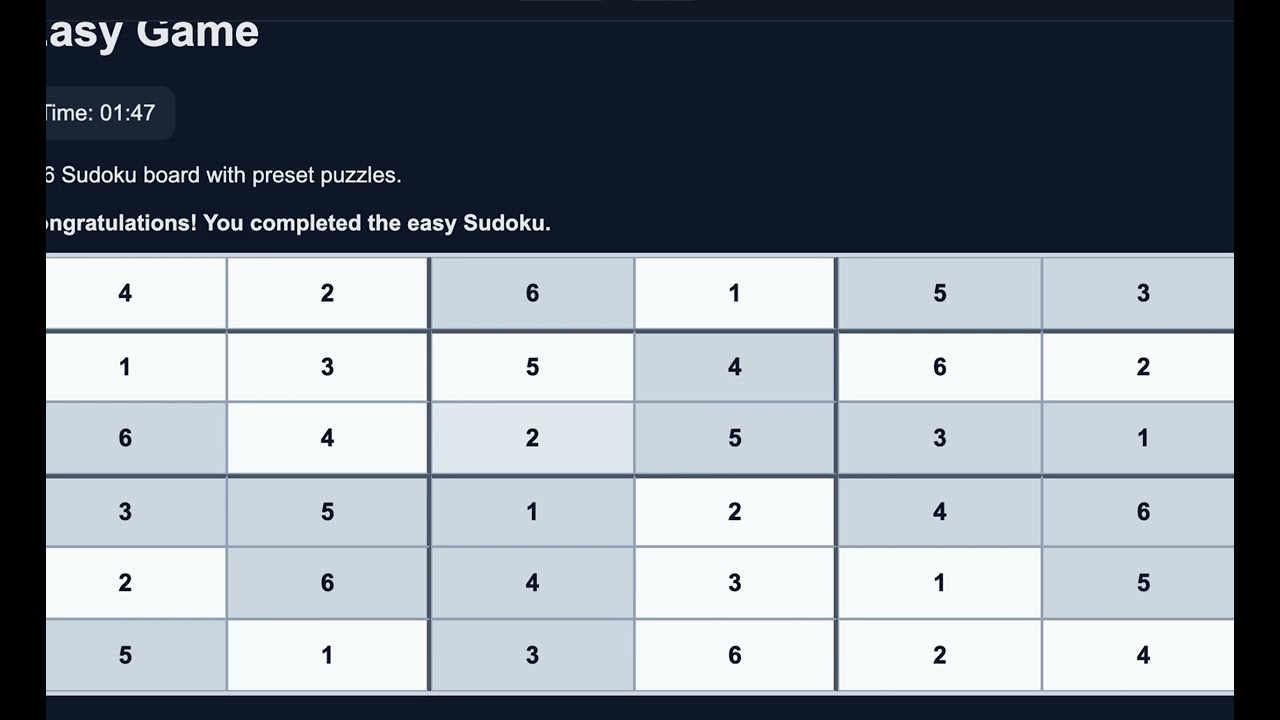Click the Congratulations completion message
Image resolution: width=1280 pixels, height=720 pixels.
click(298, 223)
